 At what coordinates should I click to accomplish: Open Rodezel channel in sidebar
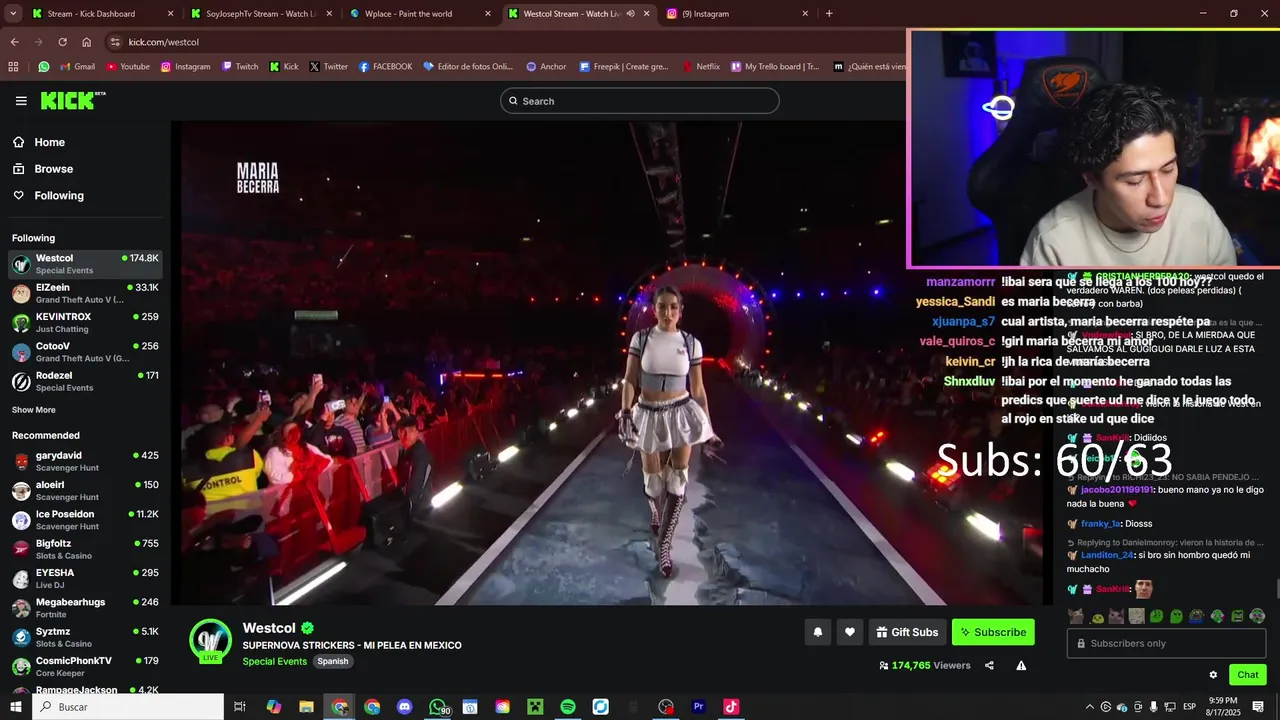[x=85, y=381]
